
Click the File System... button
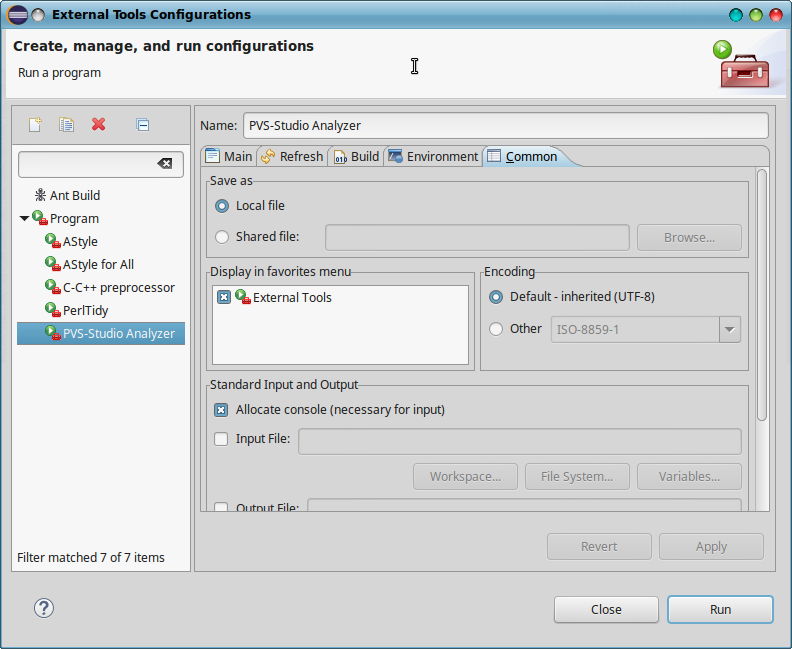577,476
